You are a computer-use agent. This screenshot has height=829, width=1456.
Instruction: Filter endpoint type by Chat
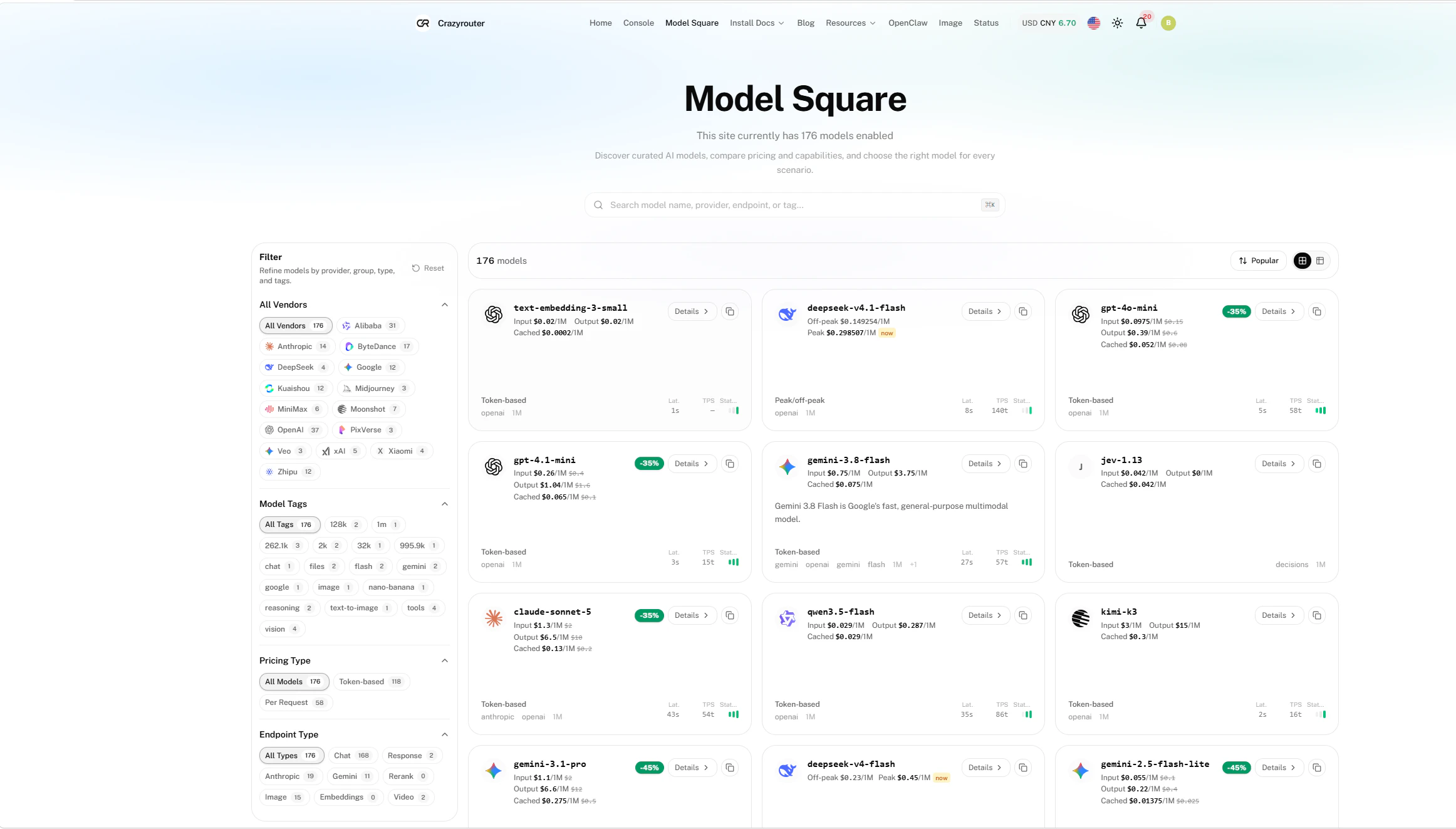tap(353, 756)
